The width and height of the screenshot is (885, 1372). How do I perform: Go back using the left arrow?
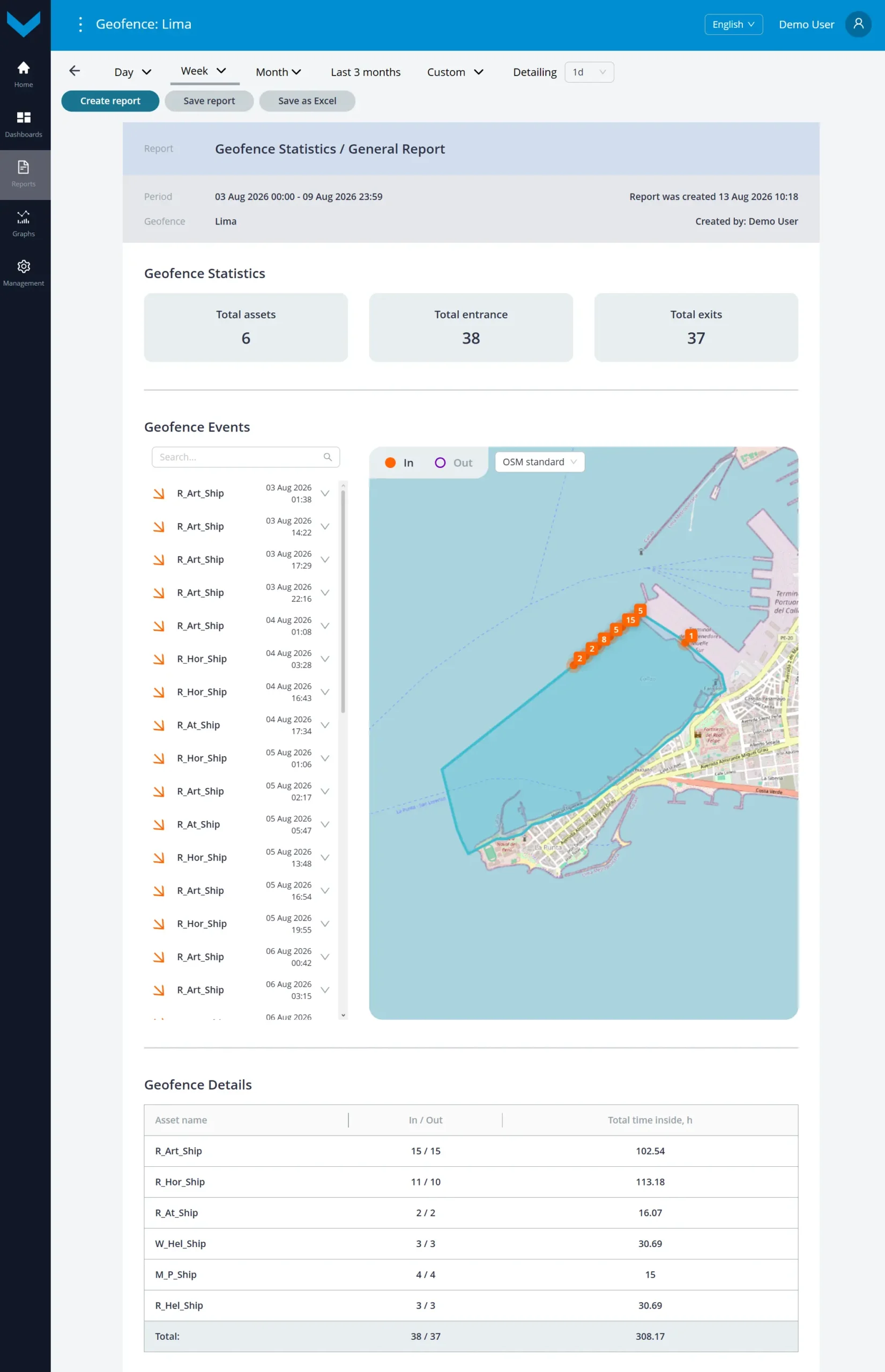click(x=75, y=71)
